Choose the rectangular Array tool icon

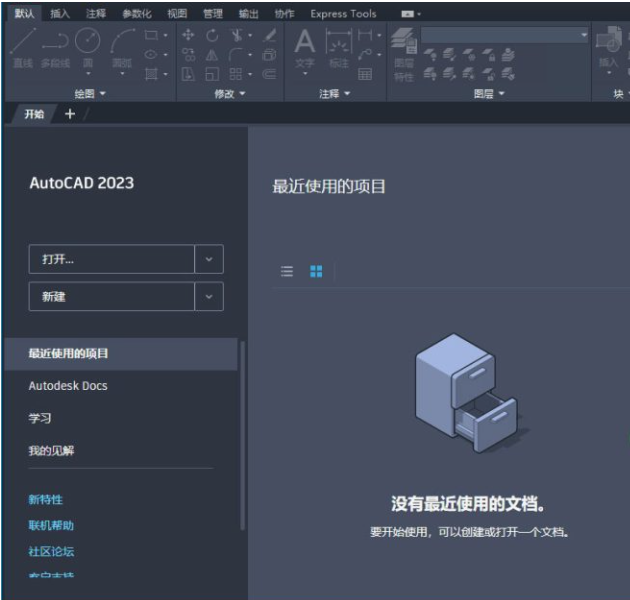[x=236, y=74]
